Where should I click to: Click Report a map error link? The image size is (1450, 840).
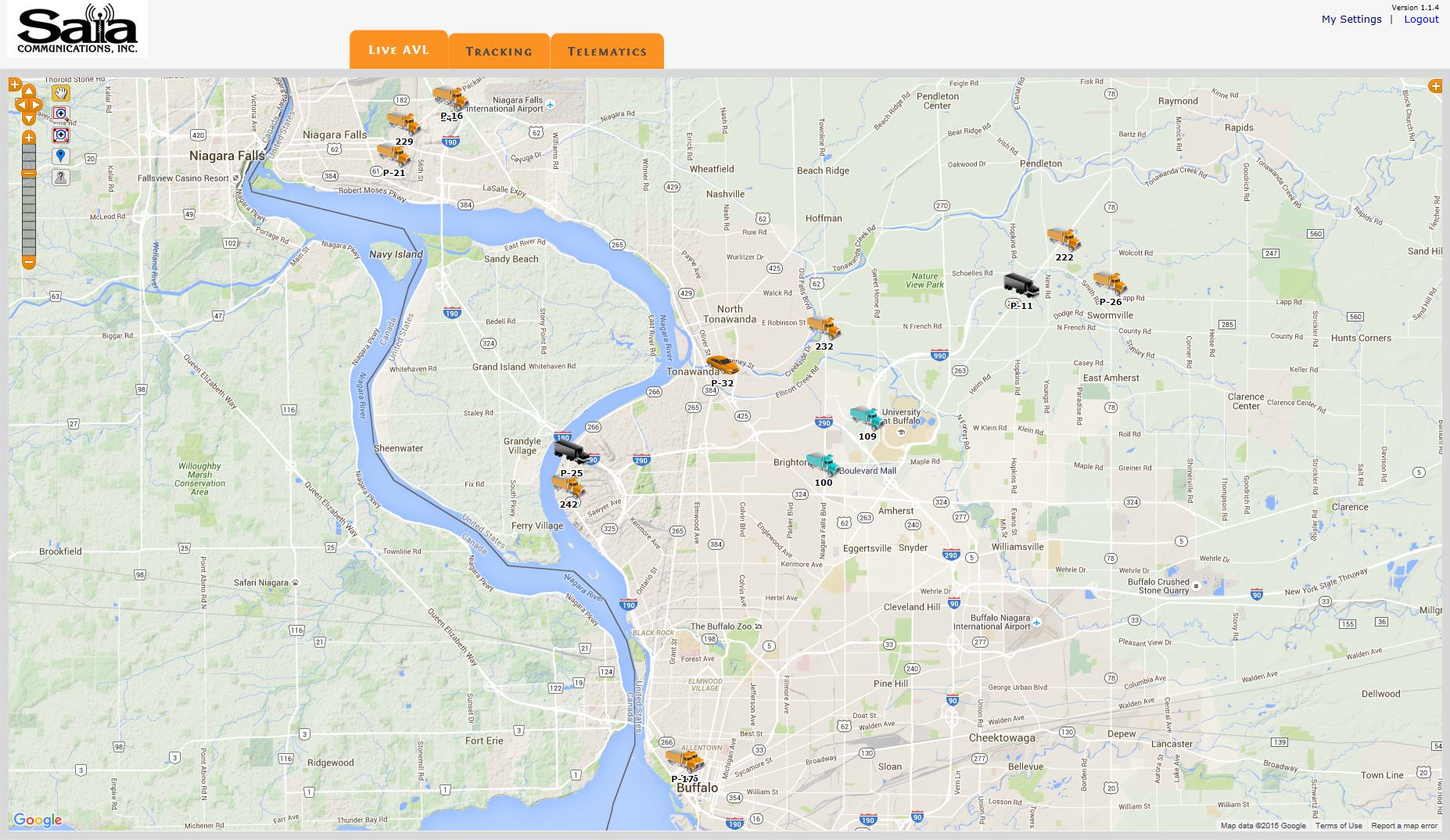click(1404, 826)
